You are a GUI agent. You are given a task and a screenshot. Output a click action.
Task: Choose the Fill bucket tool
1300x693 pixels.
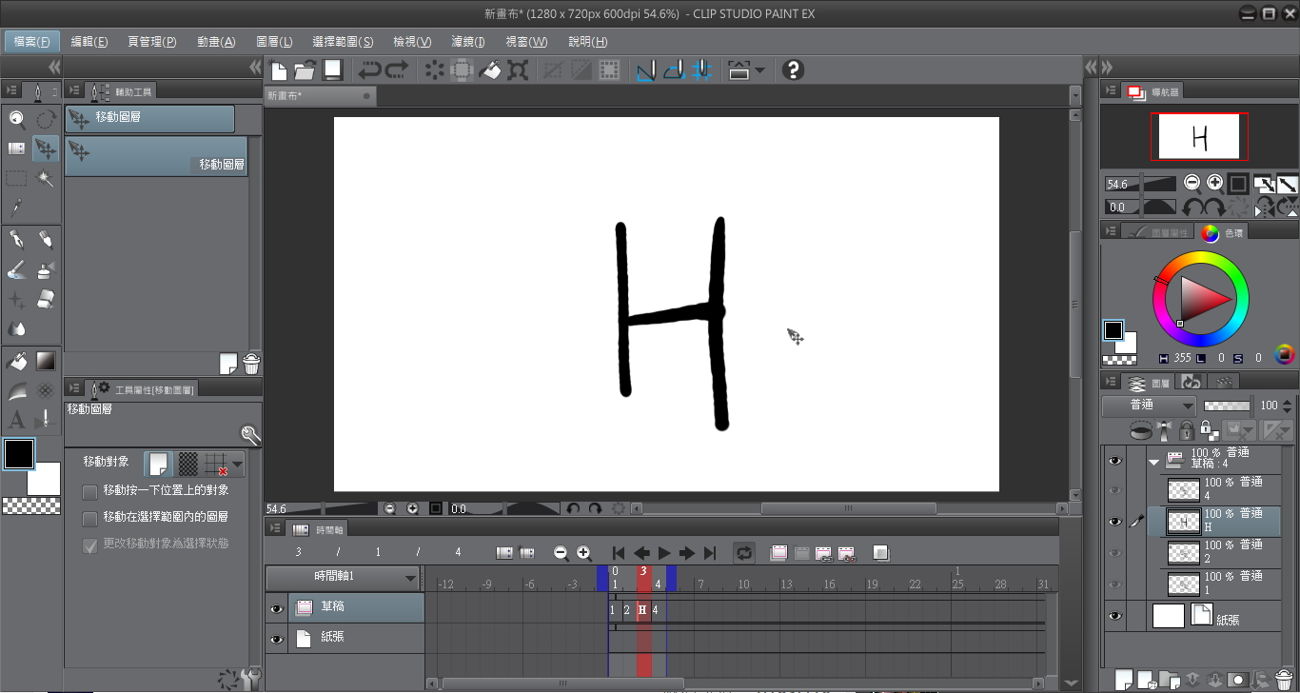point(16,361)
